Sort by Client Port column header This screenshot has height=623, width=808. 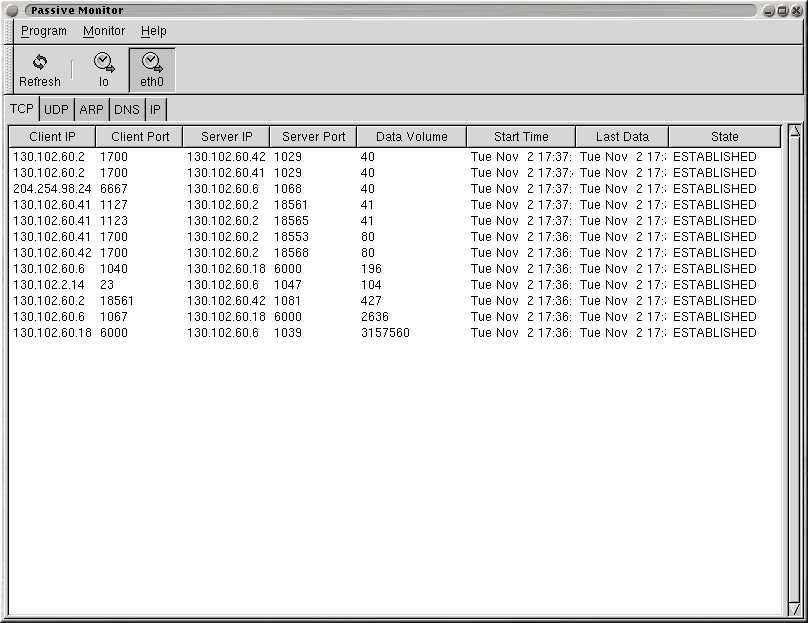[140, 137]
